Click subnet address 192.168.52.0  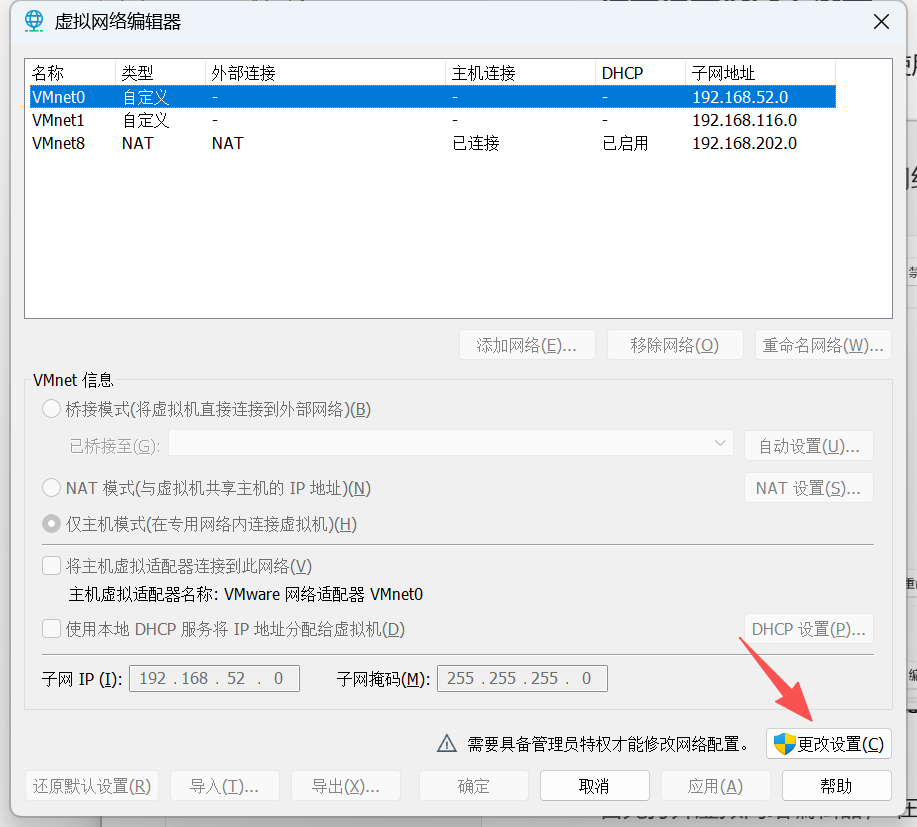740,97
